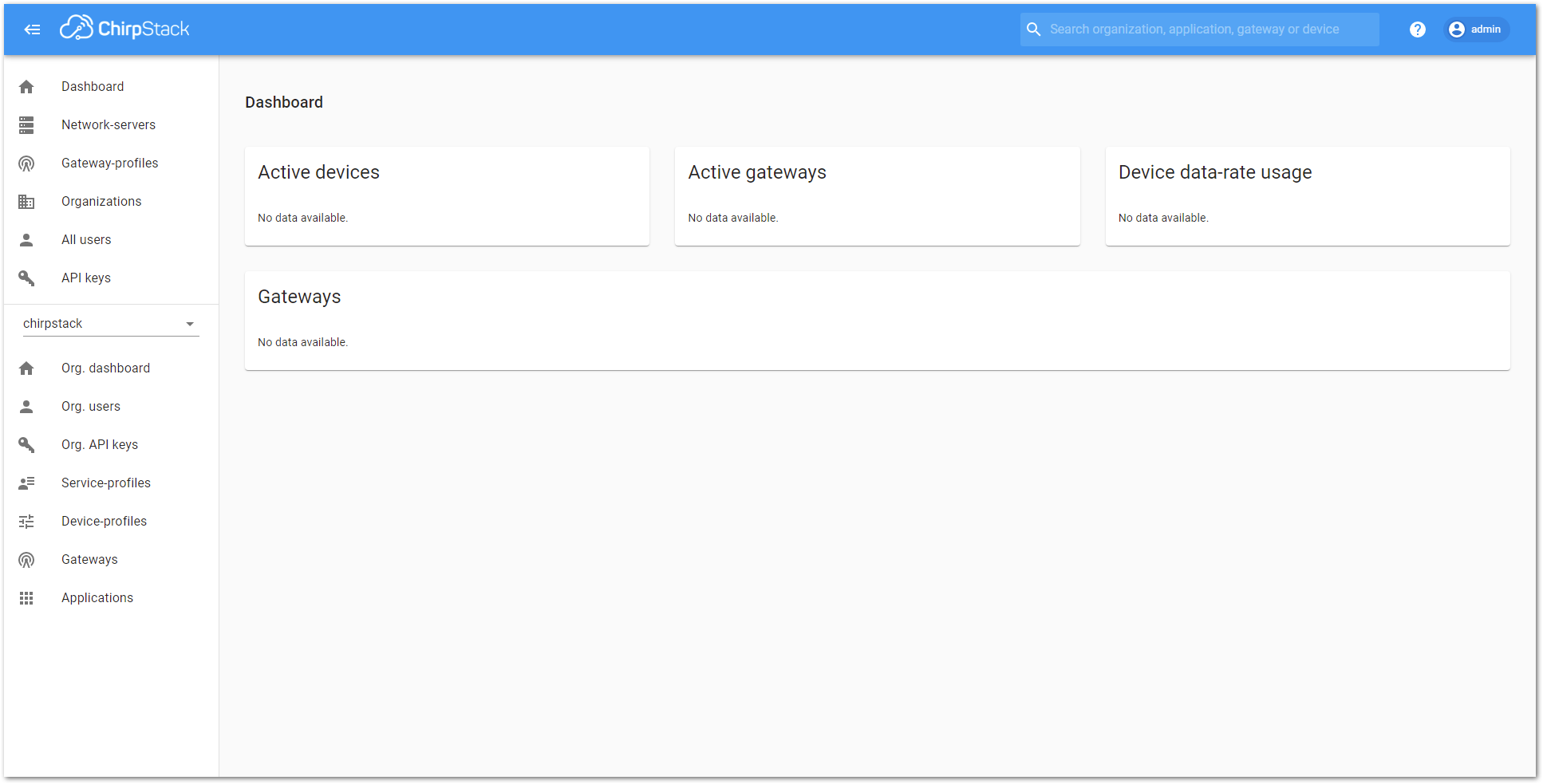
Task: Click 'No data available.' under Active devices
Action: 302,218
